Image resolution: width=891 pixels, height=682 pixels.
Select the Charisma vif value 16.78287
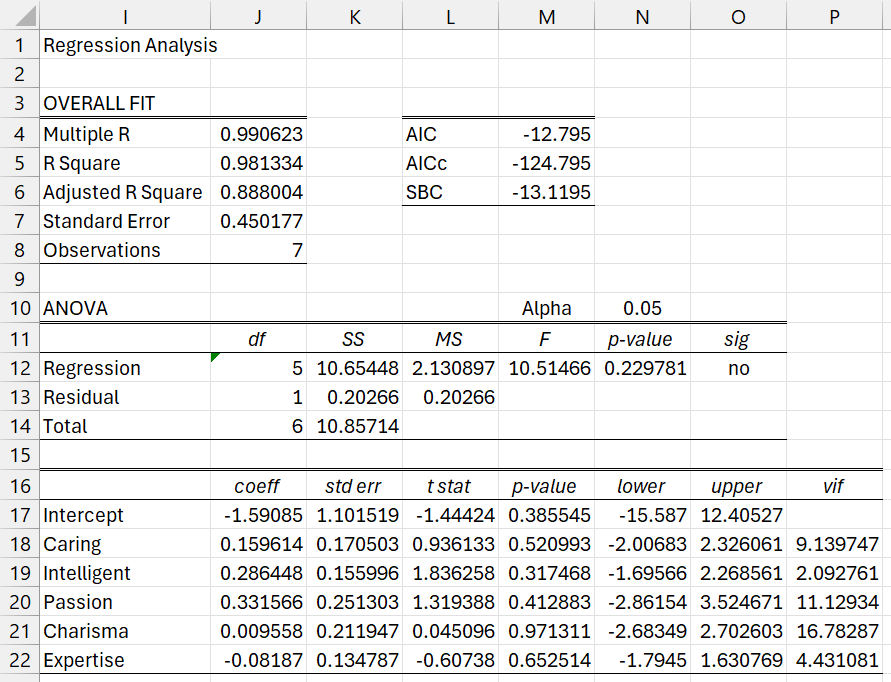(x=836, y=631)
